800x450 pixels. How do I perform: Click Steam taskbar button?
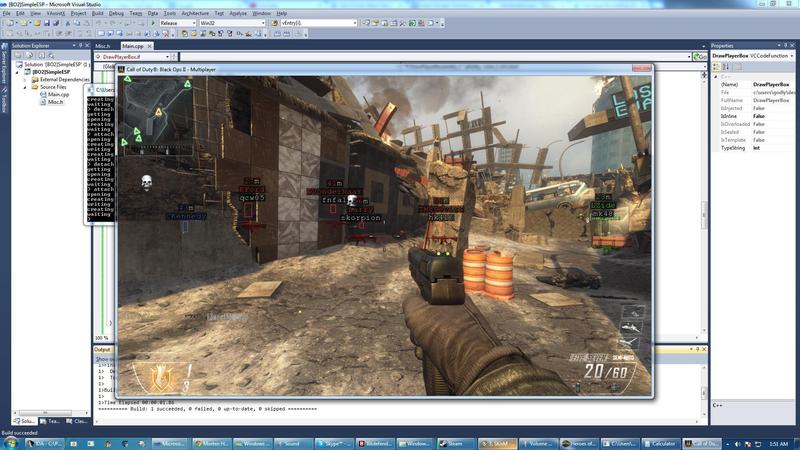click(x=455, y=444)
